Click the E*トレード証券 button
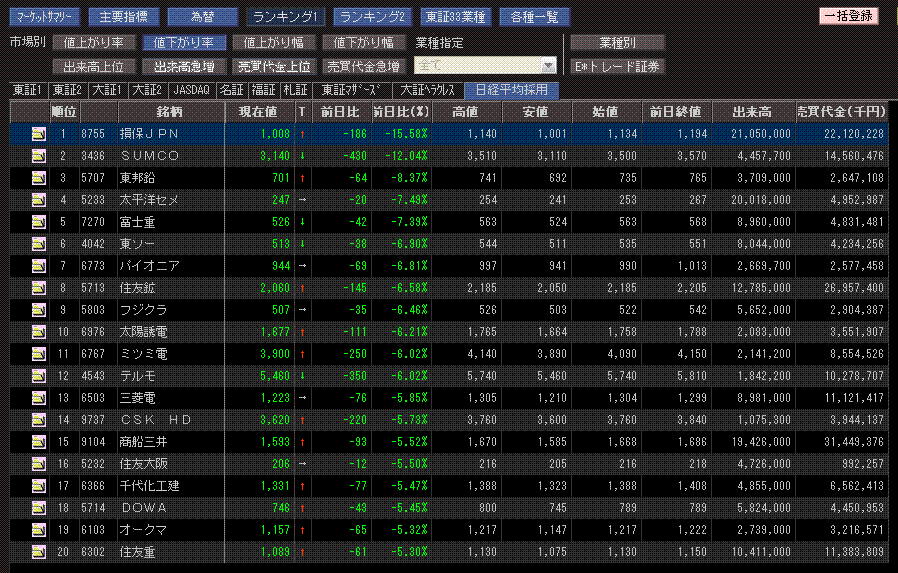 coord(617,67)
